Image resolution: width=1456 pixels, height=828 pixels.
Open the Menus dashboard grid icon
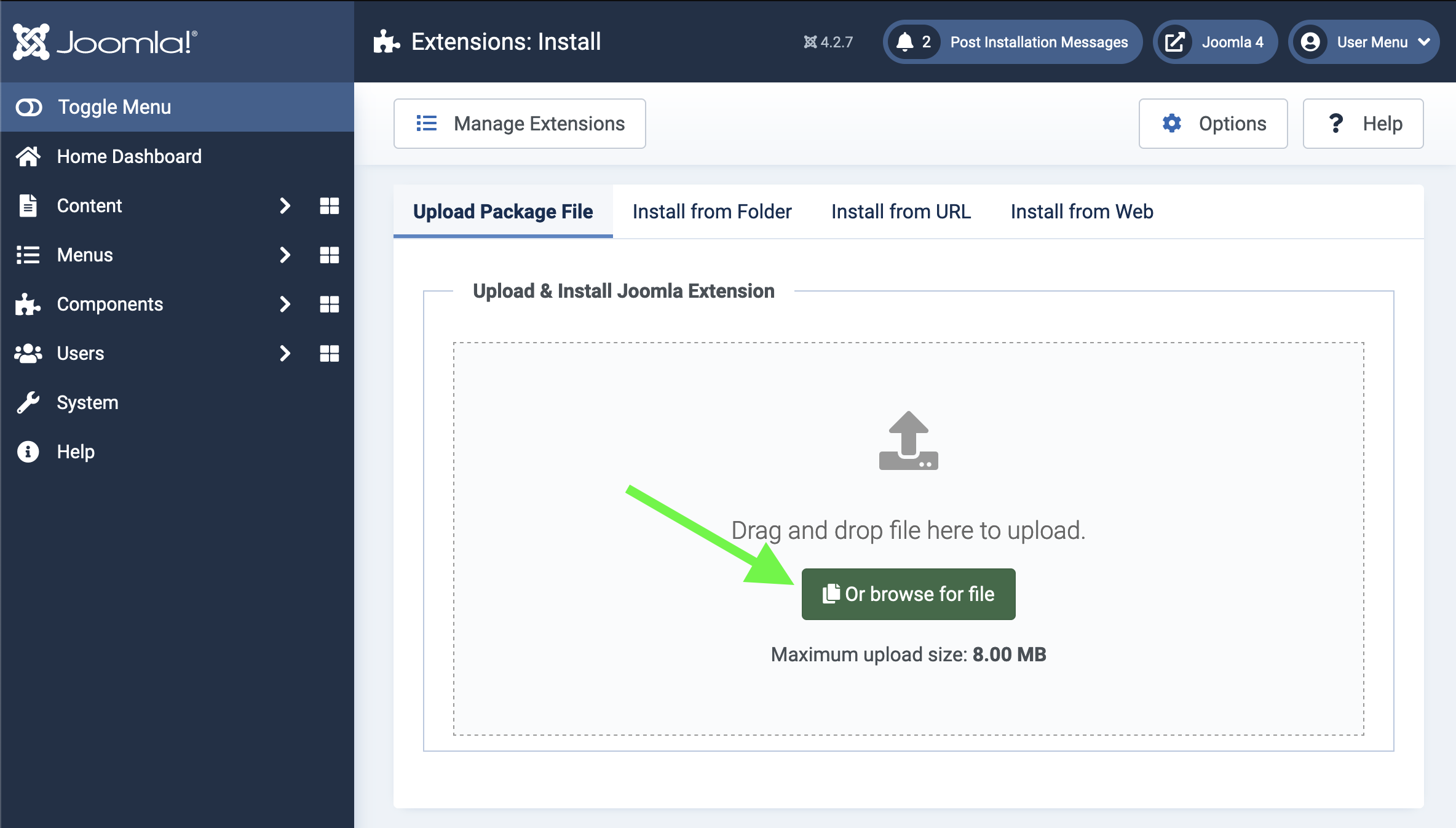pos(330,255)
